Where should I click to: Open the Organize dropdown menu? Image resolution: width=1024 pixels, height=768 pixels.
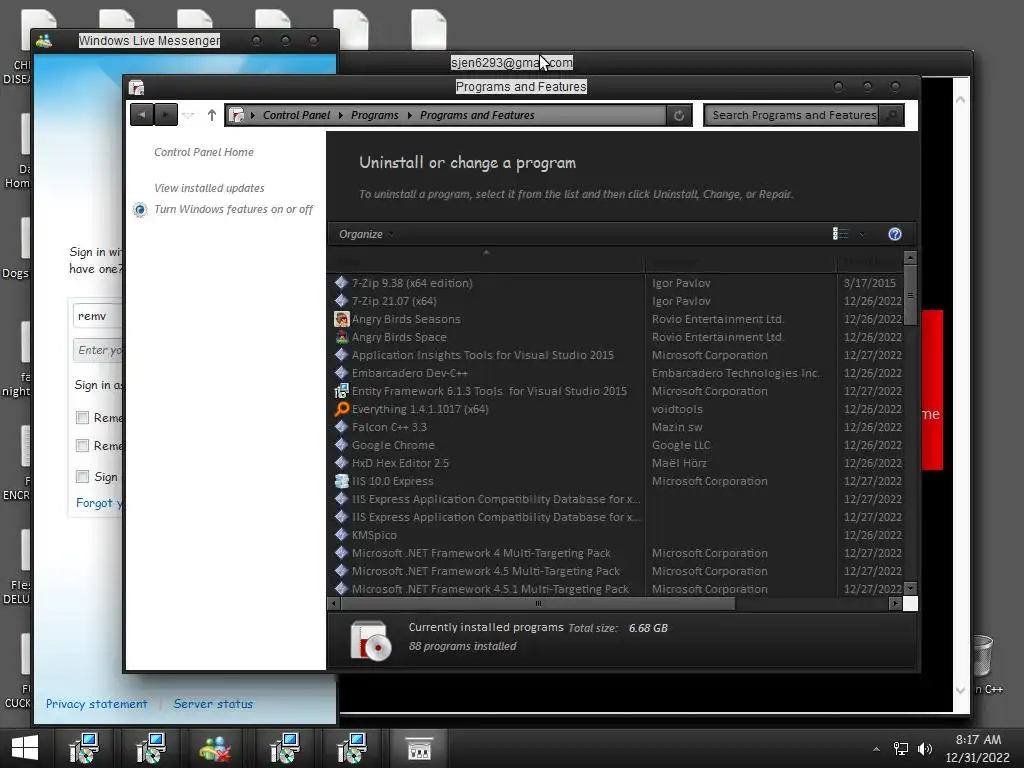[x=366, y=234]
